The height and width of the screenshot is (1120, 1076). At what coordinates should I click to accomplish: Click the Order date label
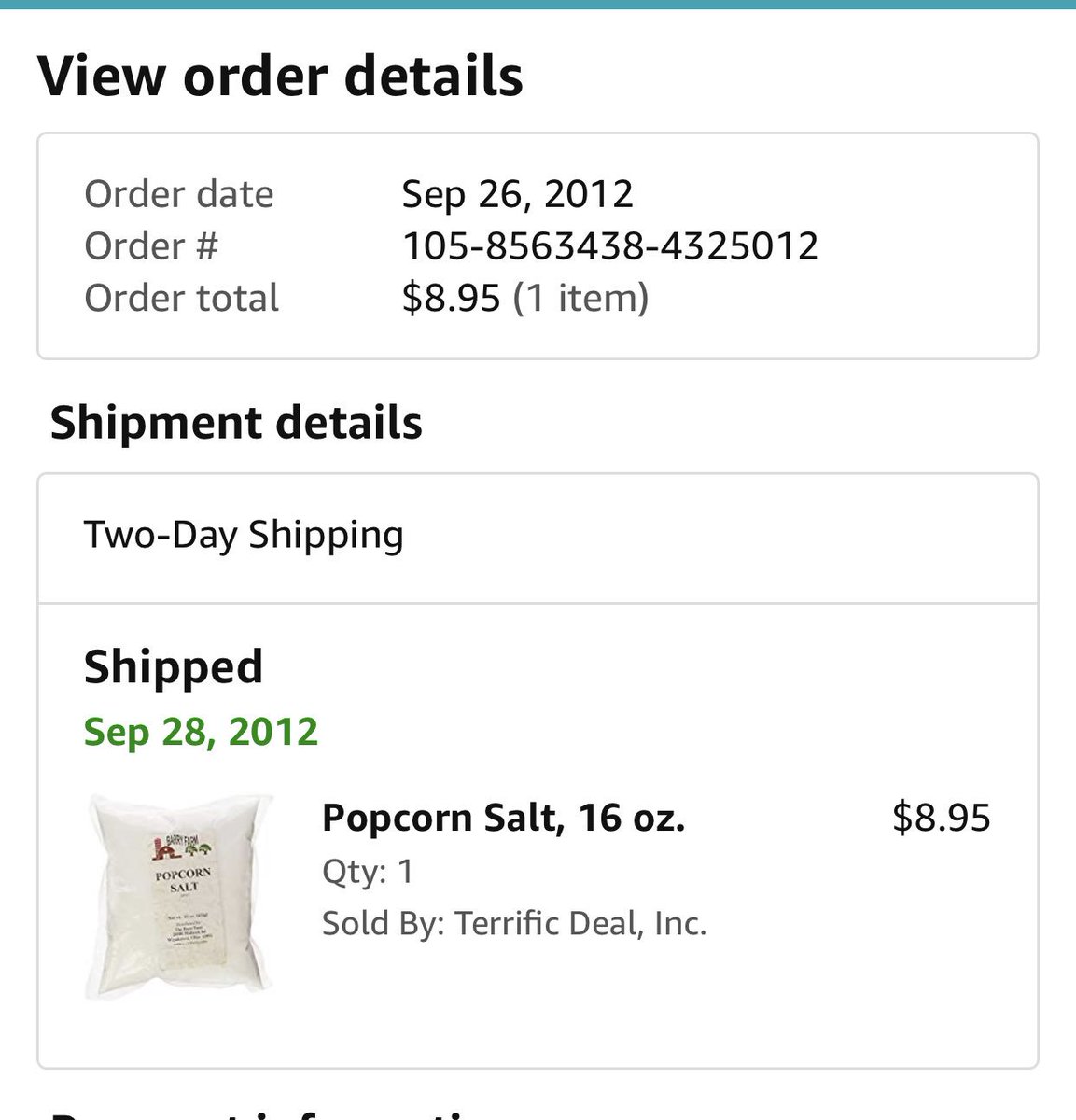pyautogui.click(x=179, y=194)
